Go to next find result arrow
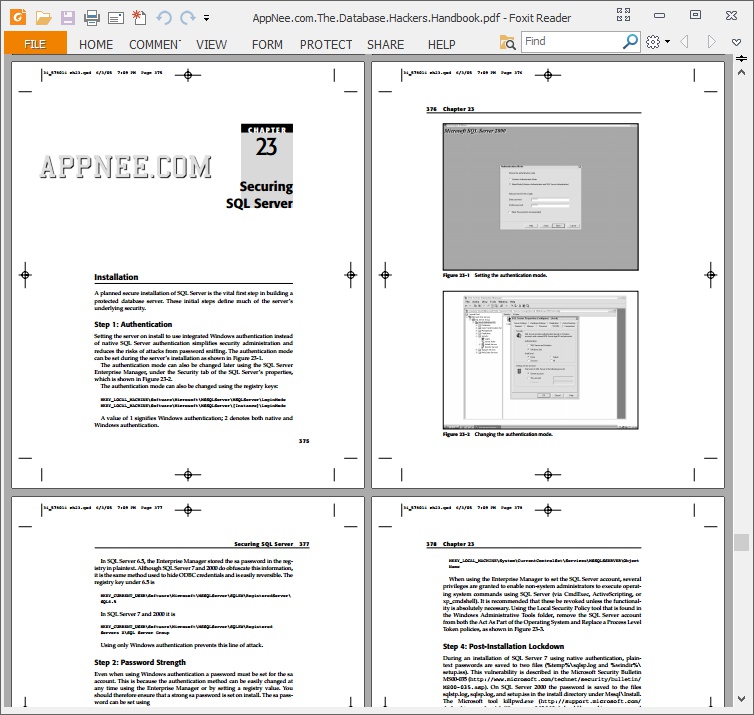The width and height of the screenshot is (754, 715). (711, 42)
